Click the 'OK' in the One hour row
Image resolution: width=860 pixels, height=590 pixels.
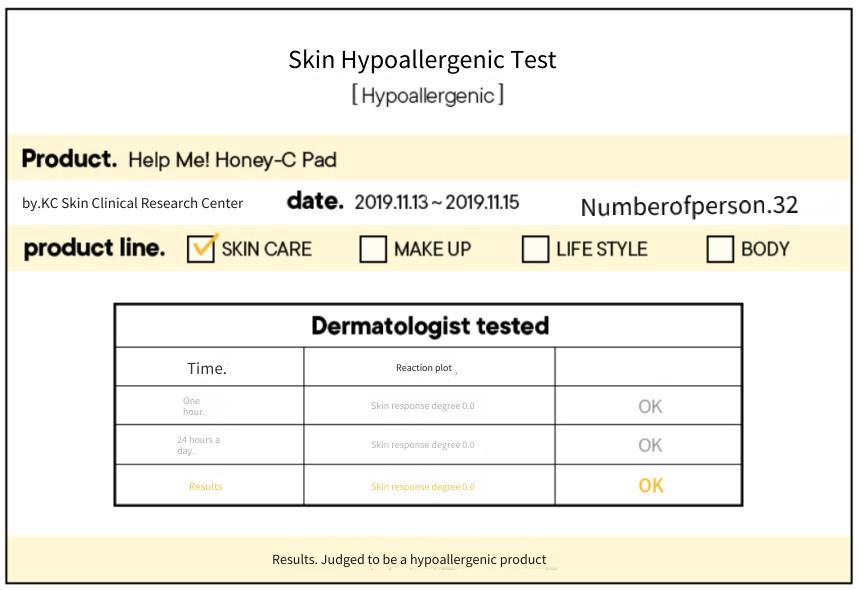pyautogui.click(x=650, y=406)
